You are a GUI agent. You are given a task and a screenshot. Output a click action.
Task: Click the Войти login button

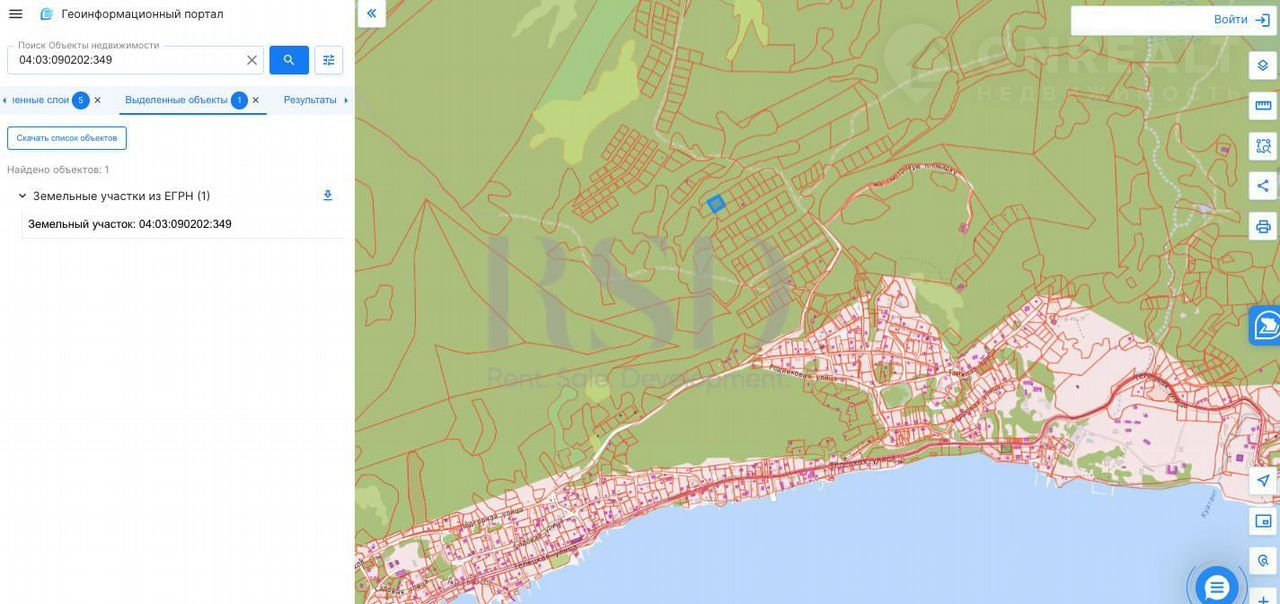[x=1241, y=20]
